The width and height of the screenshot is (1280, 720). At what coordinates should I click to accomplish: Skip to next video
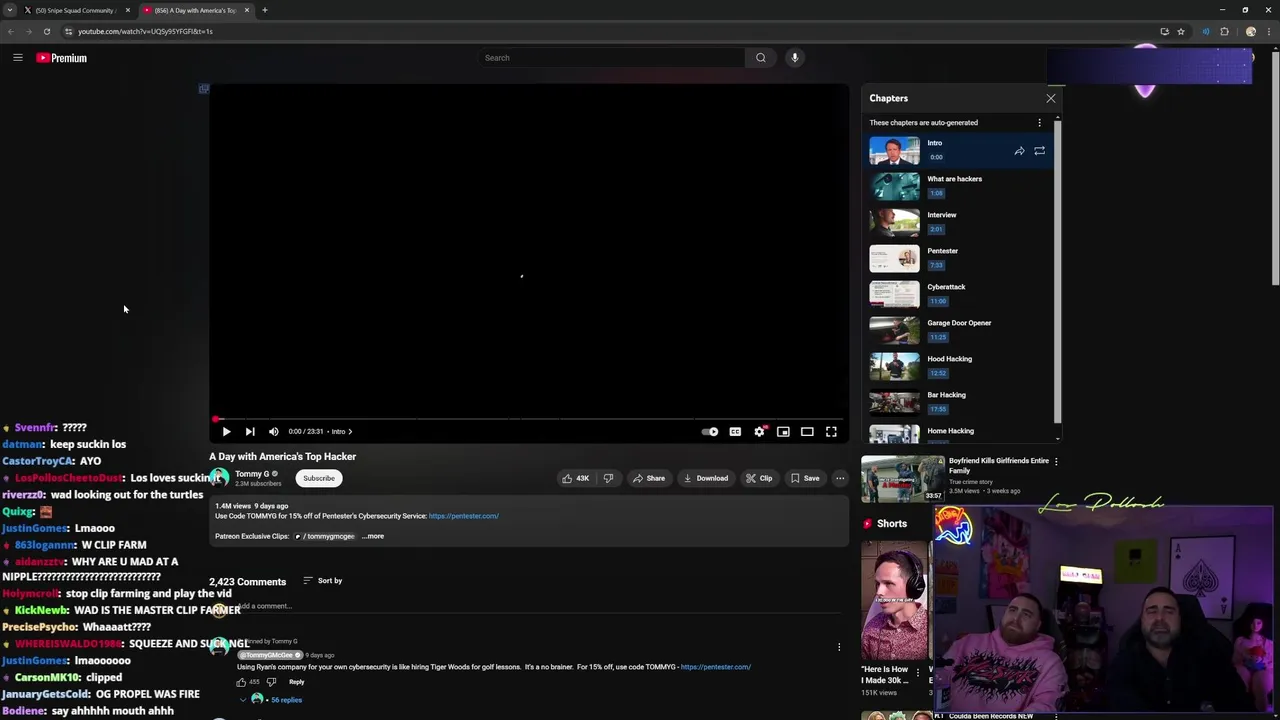(x=250, y=432)
